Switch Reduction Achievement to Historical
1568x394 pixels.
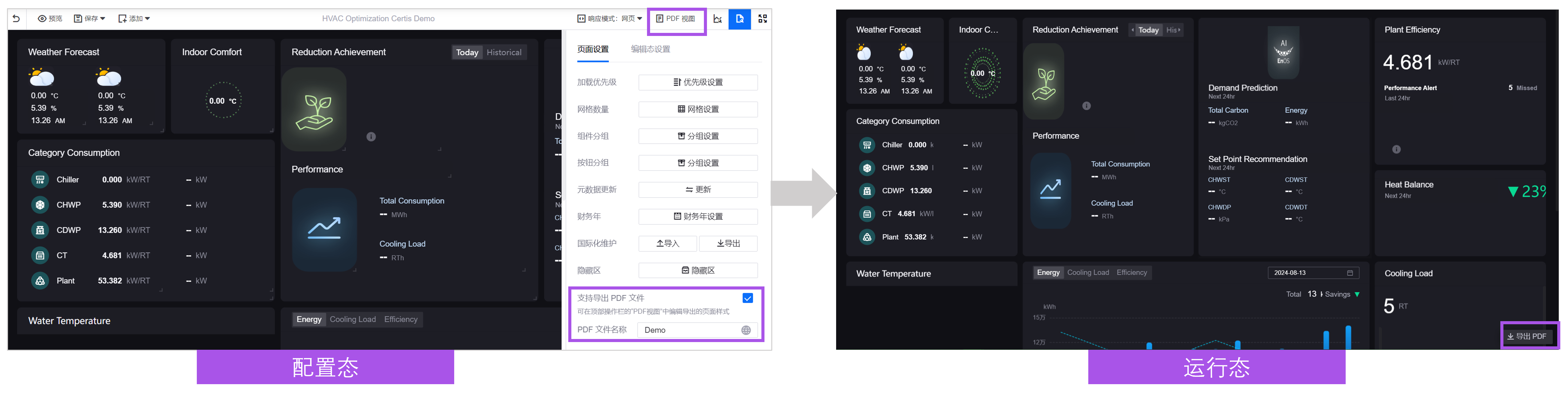(x=504, y=52)
